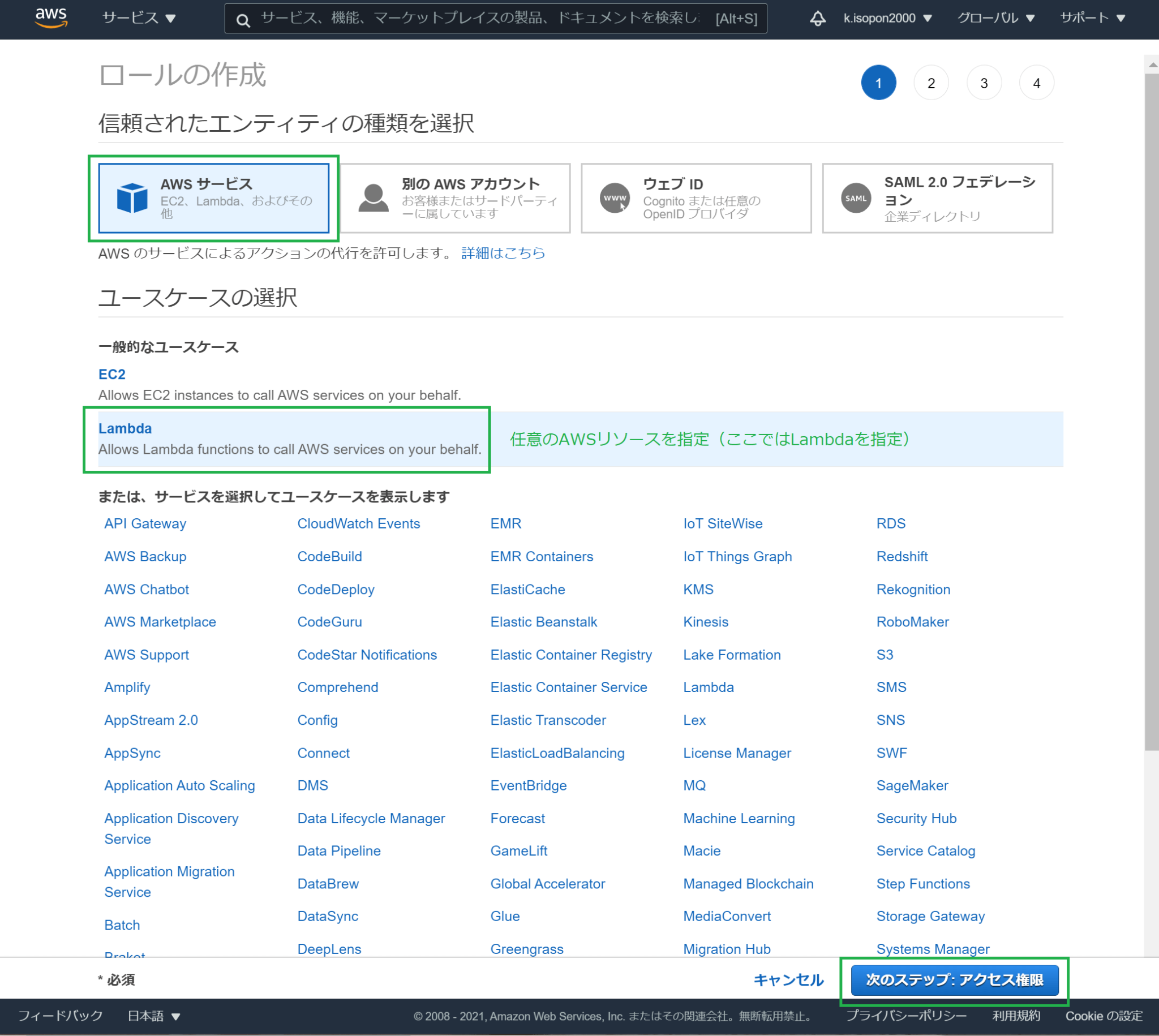Click the SAML icon on federation tile
This screenshot has height=1036, width=1159.
click(855, 198)
